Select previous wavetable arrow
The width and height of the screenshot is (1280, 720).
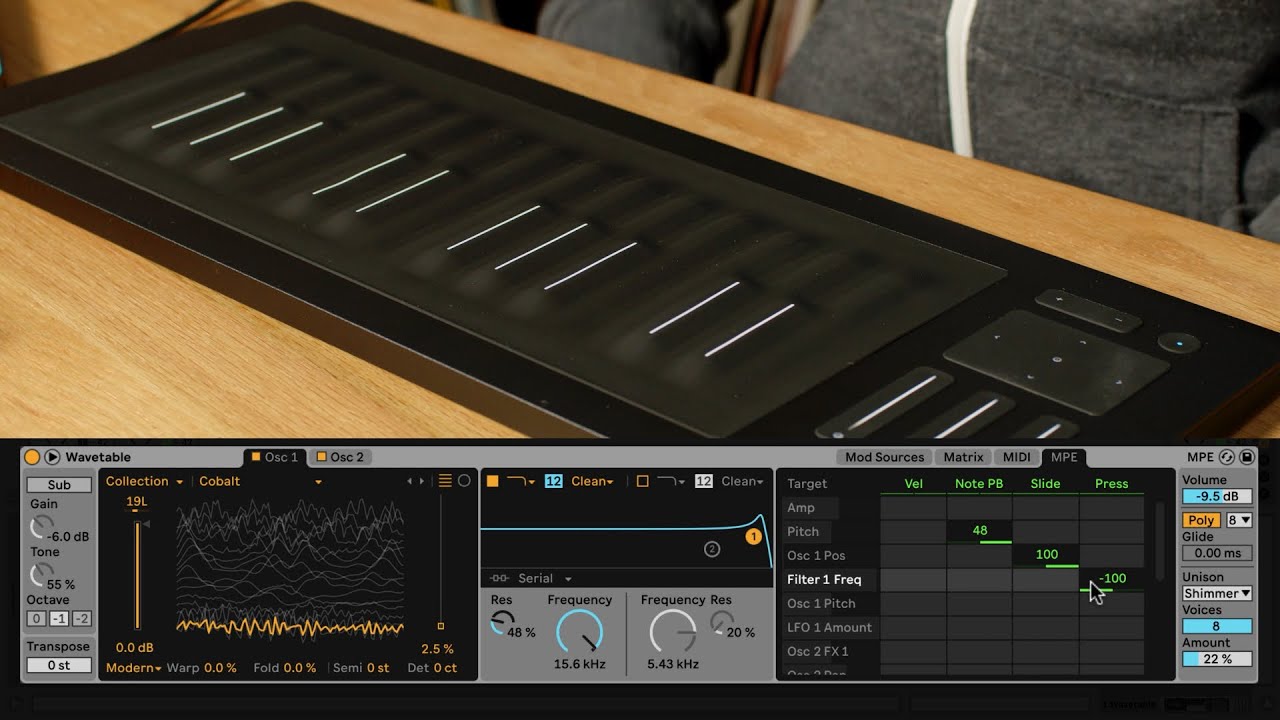[x=409, y=481]
